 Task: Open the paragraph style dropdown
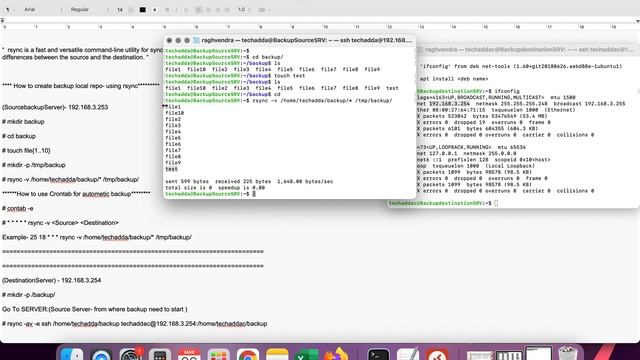(x=10, y=9)
